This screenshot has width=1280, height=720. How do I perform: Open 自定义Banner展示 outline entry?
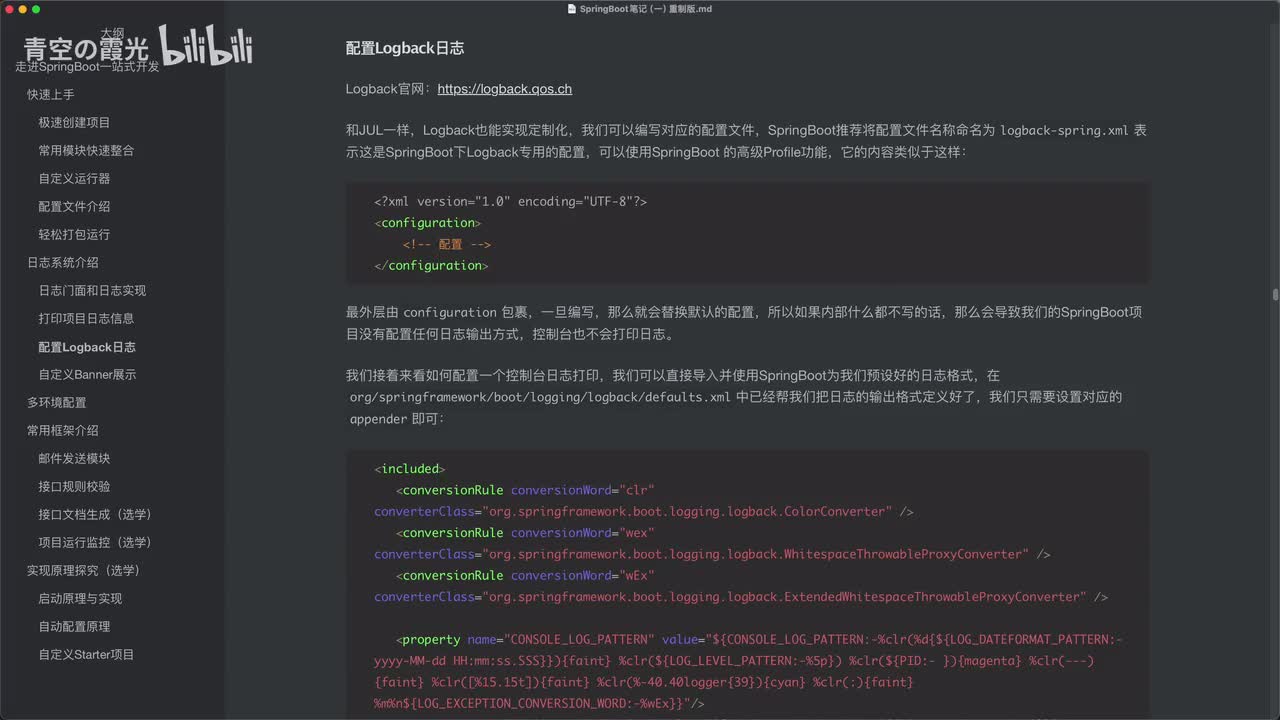(x=88, y=375)
